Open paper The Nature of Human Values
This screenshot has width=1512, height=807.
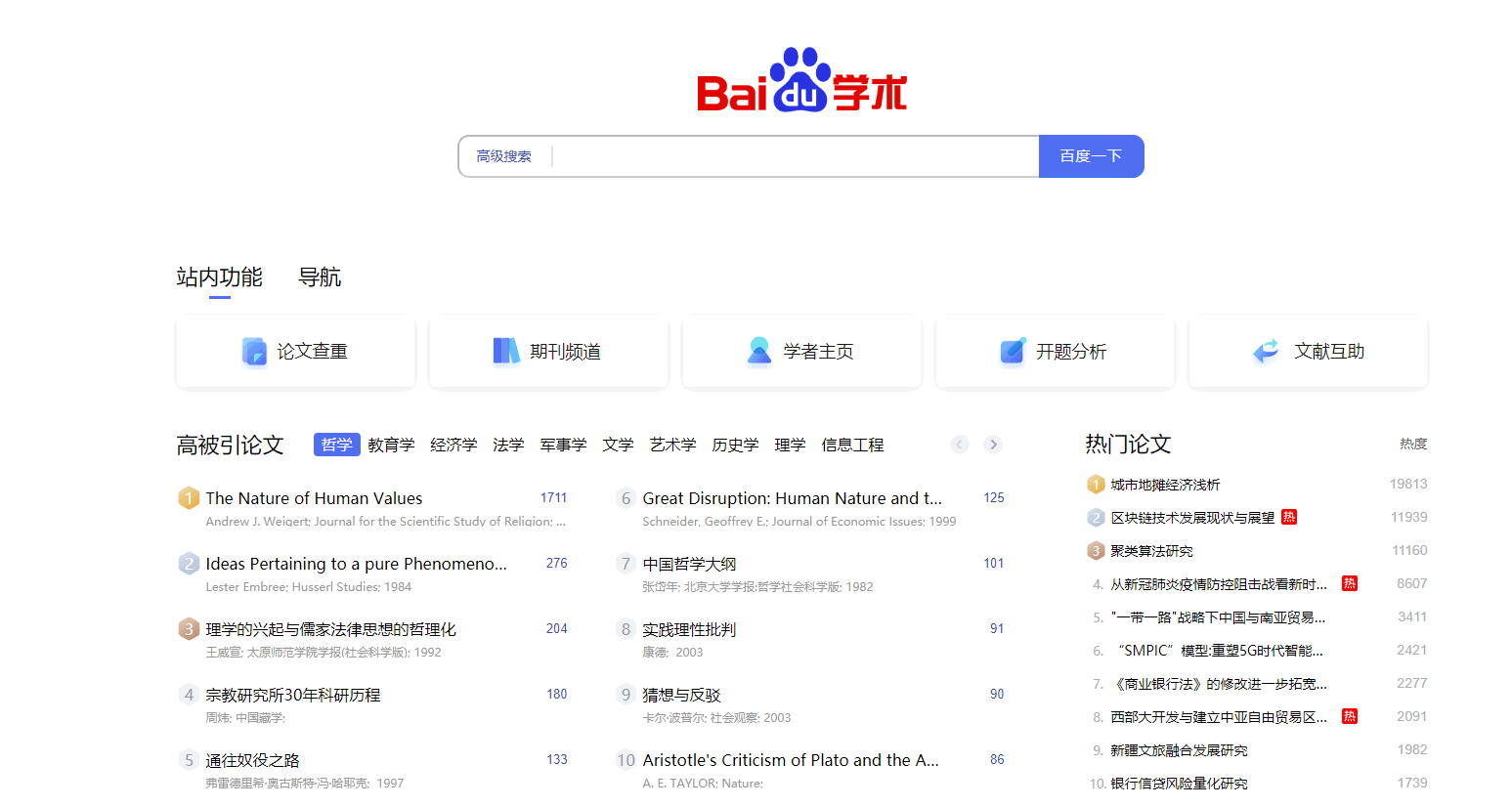coord(314,498)
